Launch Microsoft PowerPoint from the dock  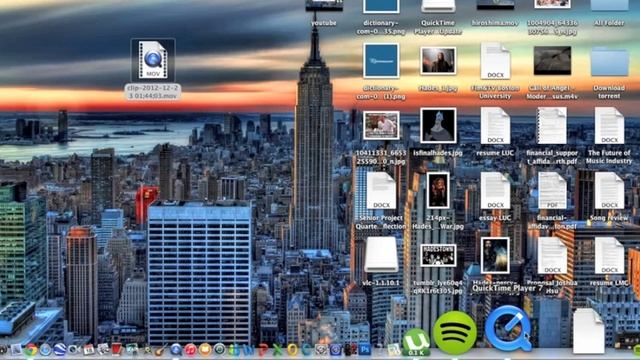pyautogui.click(x=263, y=349)
